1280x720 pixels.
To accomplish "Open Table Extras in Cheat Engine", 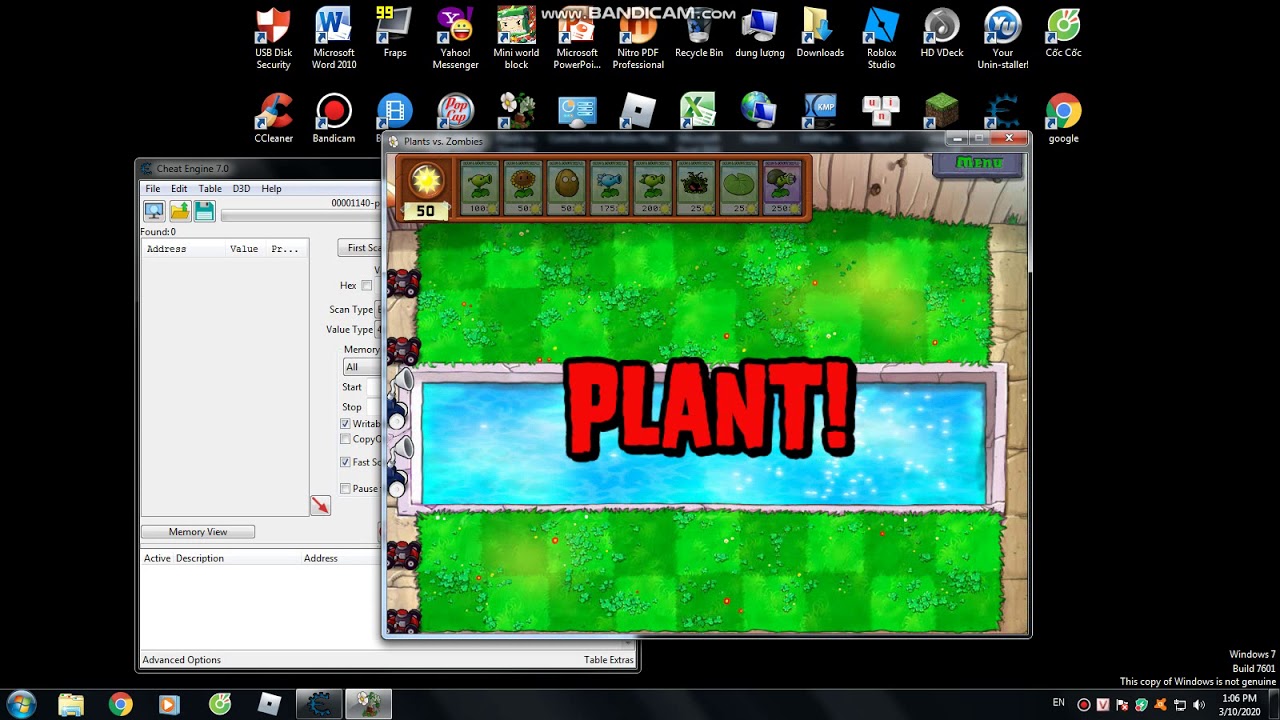I will click(x=609, y=660).
